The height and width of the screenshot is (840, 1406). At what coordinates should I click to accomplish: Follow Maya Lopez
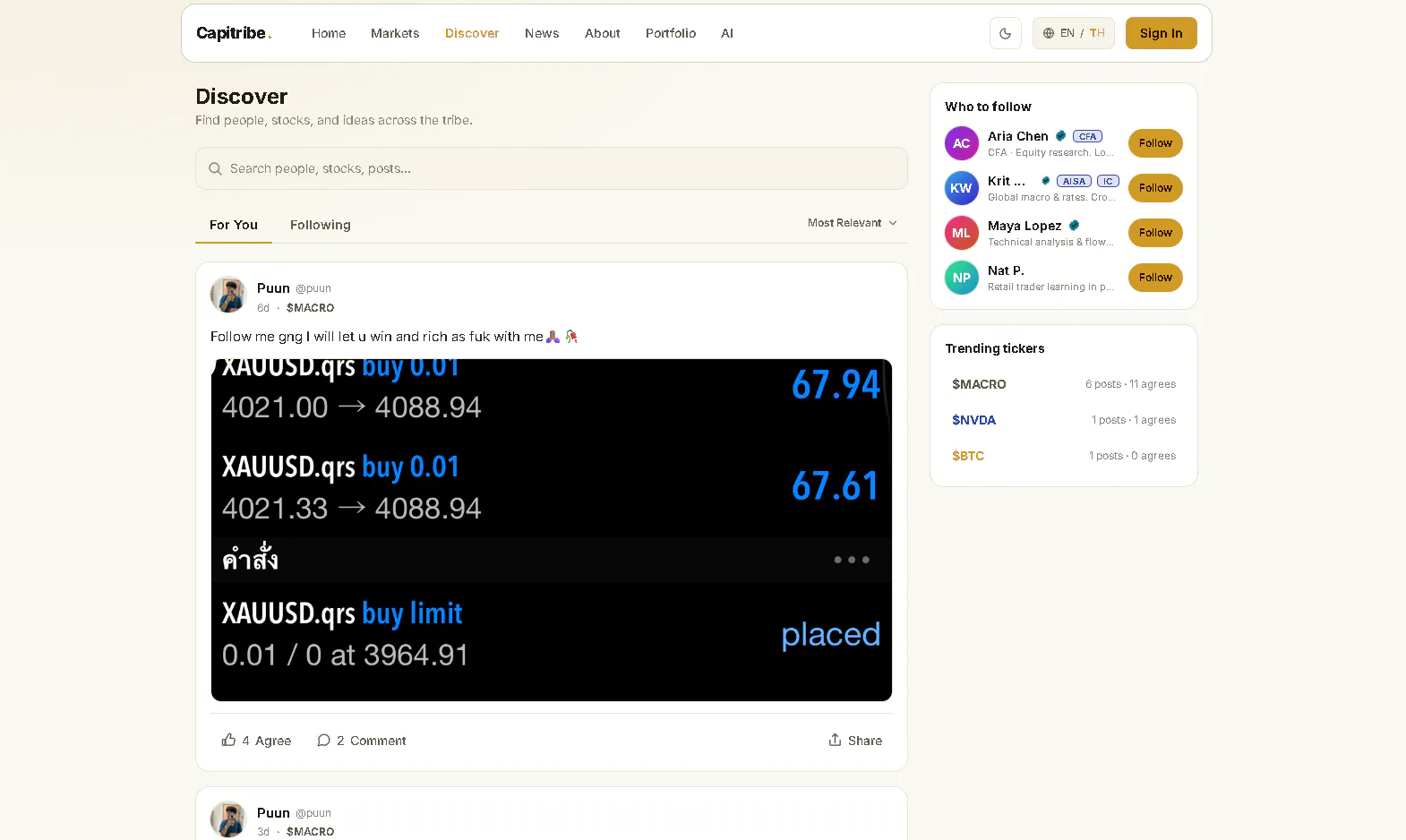click(1155, 233)
